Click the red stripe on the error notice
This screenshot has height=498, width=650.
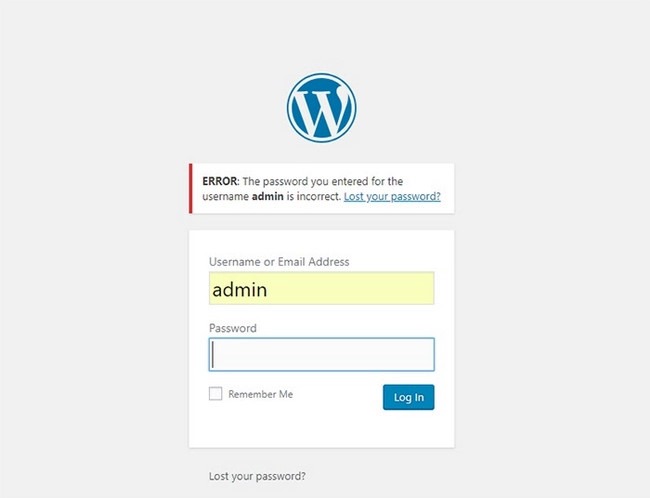[x=191, y=188]
